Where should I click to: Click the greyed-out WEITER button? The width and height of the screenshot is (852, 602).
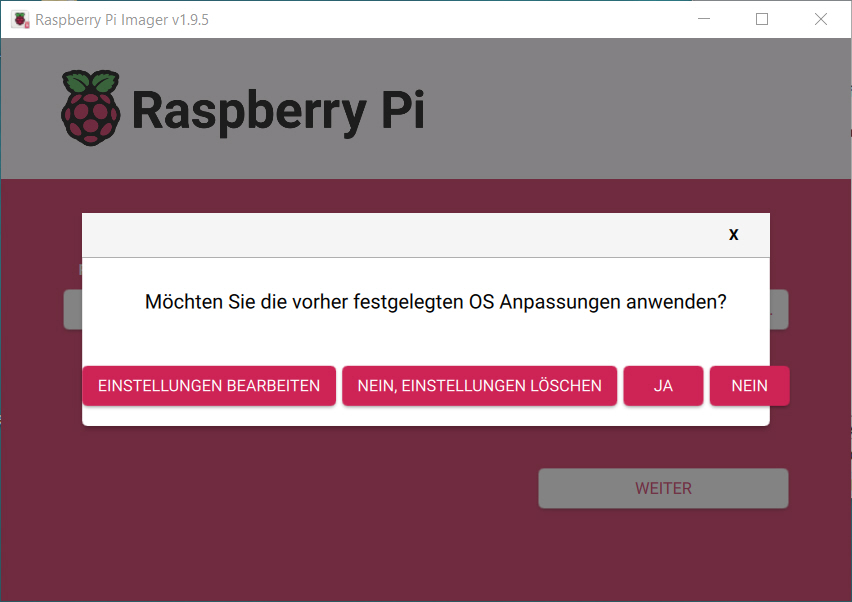(663, 488)
